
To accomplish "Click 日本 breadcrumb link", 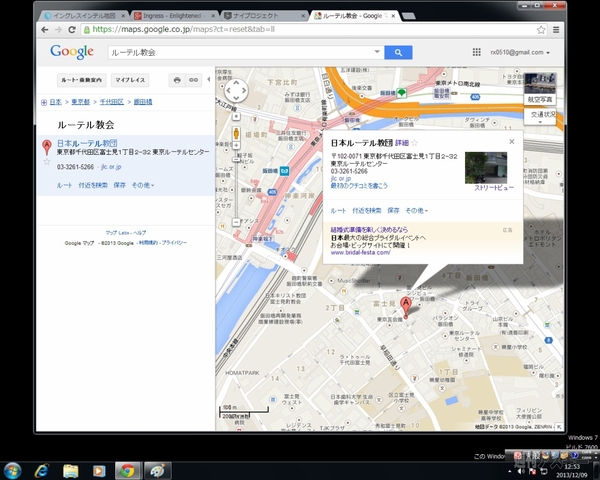I will (55, 102).
